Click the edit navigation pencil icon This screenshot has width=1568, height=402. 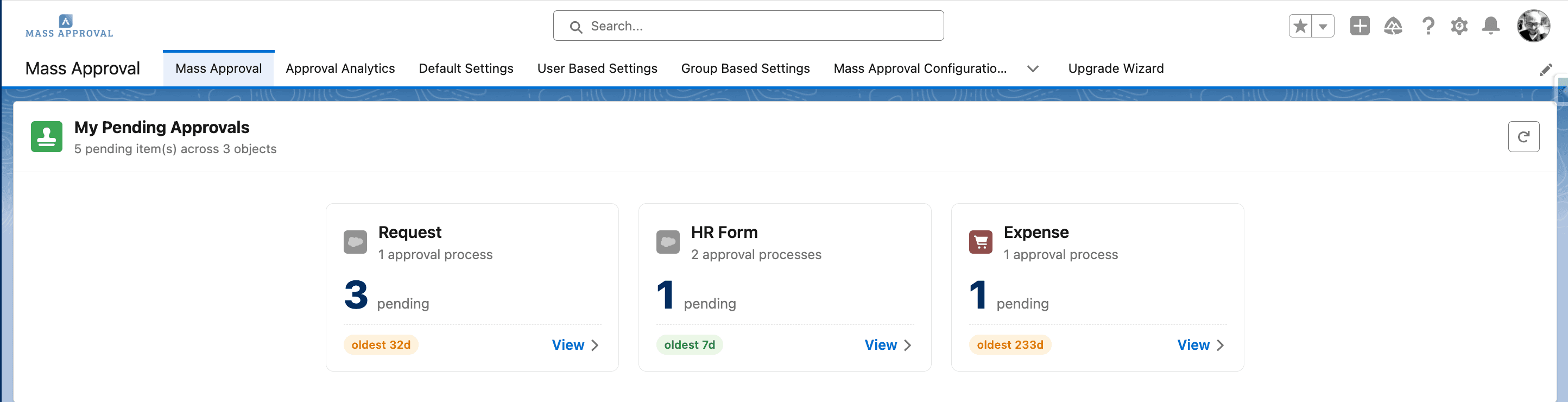[1546, 70]
